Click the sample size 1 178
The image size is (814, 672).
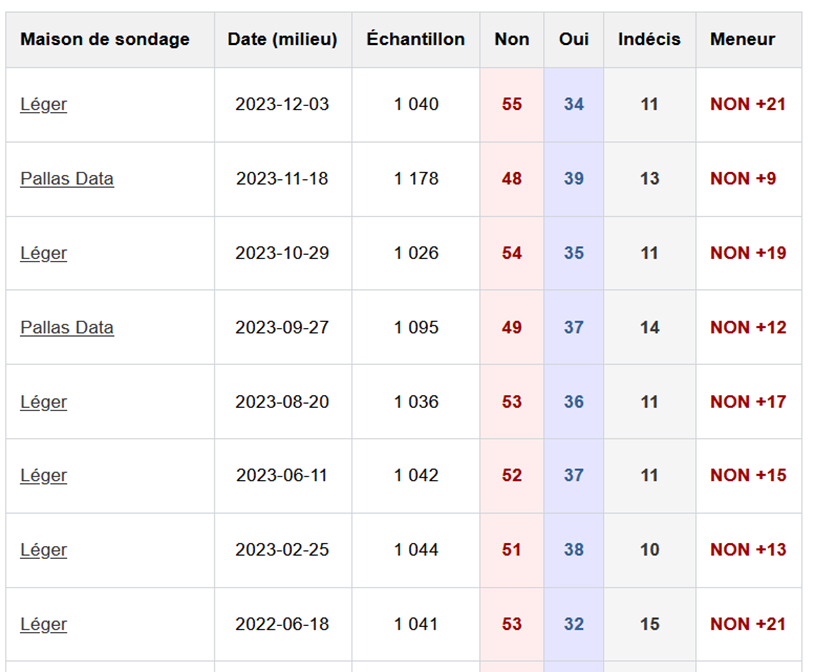tap(416, 179)
